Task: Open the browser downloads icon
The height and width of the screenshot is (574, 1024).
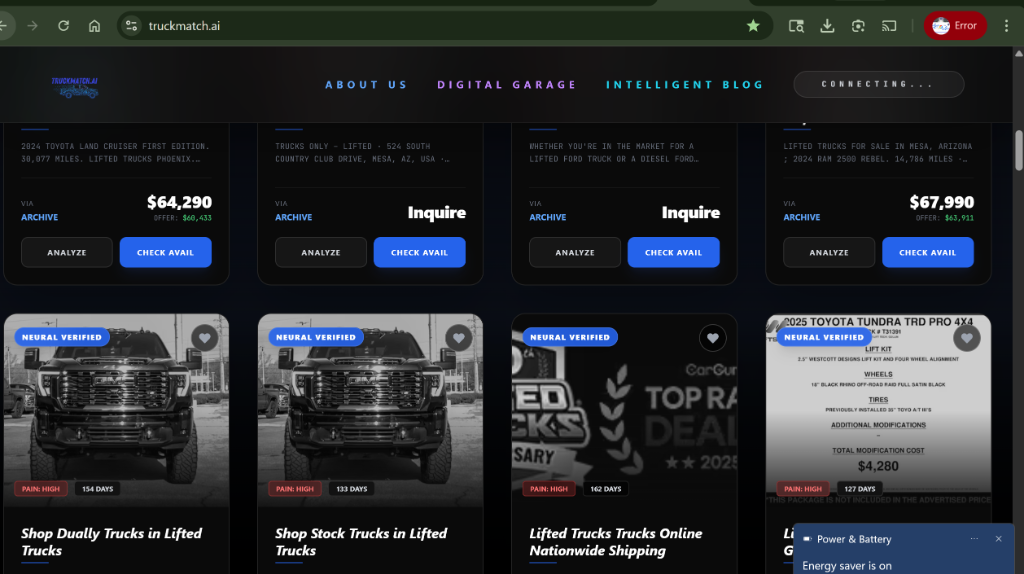Action: pos(827,26)
